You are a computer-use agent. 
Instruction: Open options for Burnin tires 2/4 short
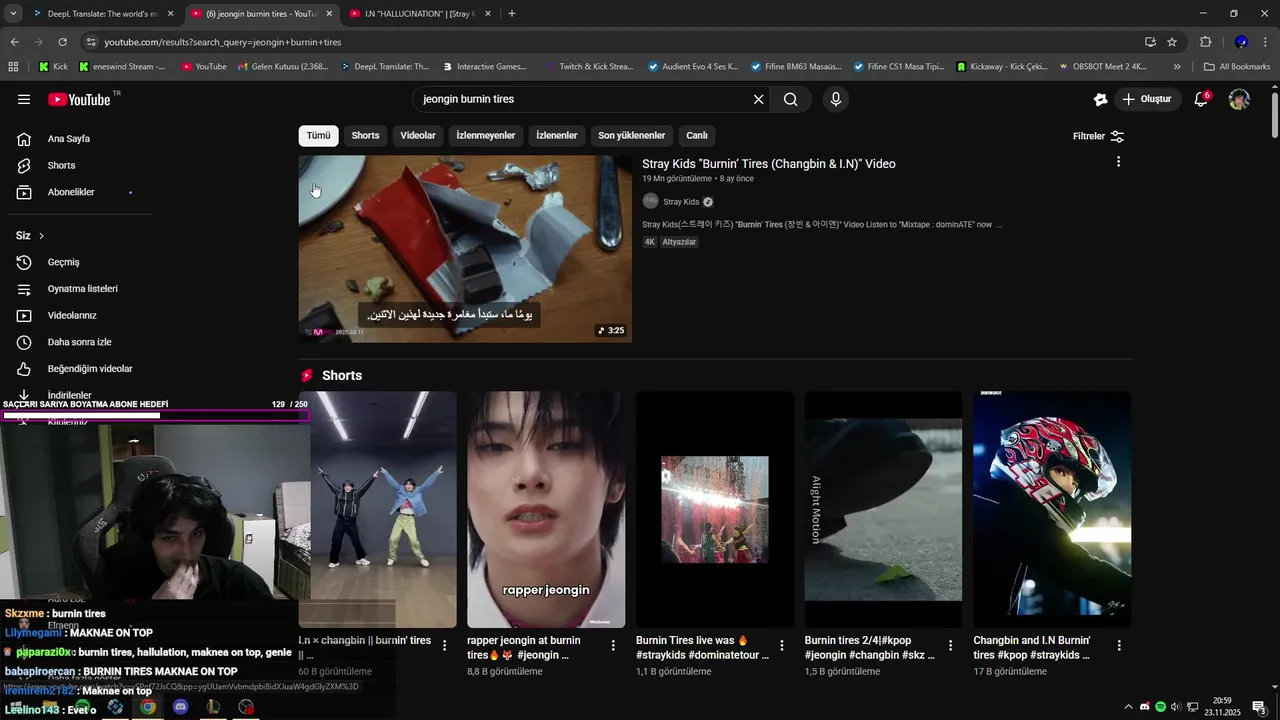coord(950,646)
